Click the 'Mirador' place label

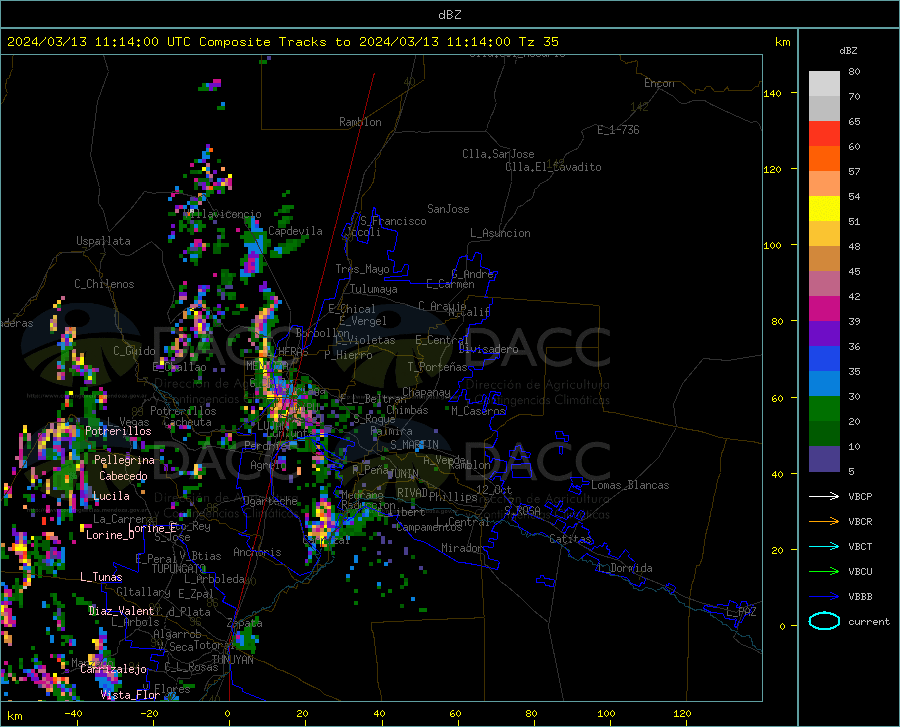coord(462,548)
